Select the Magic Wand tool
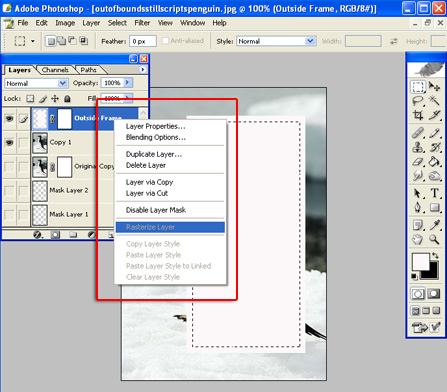Screen dimensions: 447x392 434,101
